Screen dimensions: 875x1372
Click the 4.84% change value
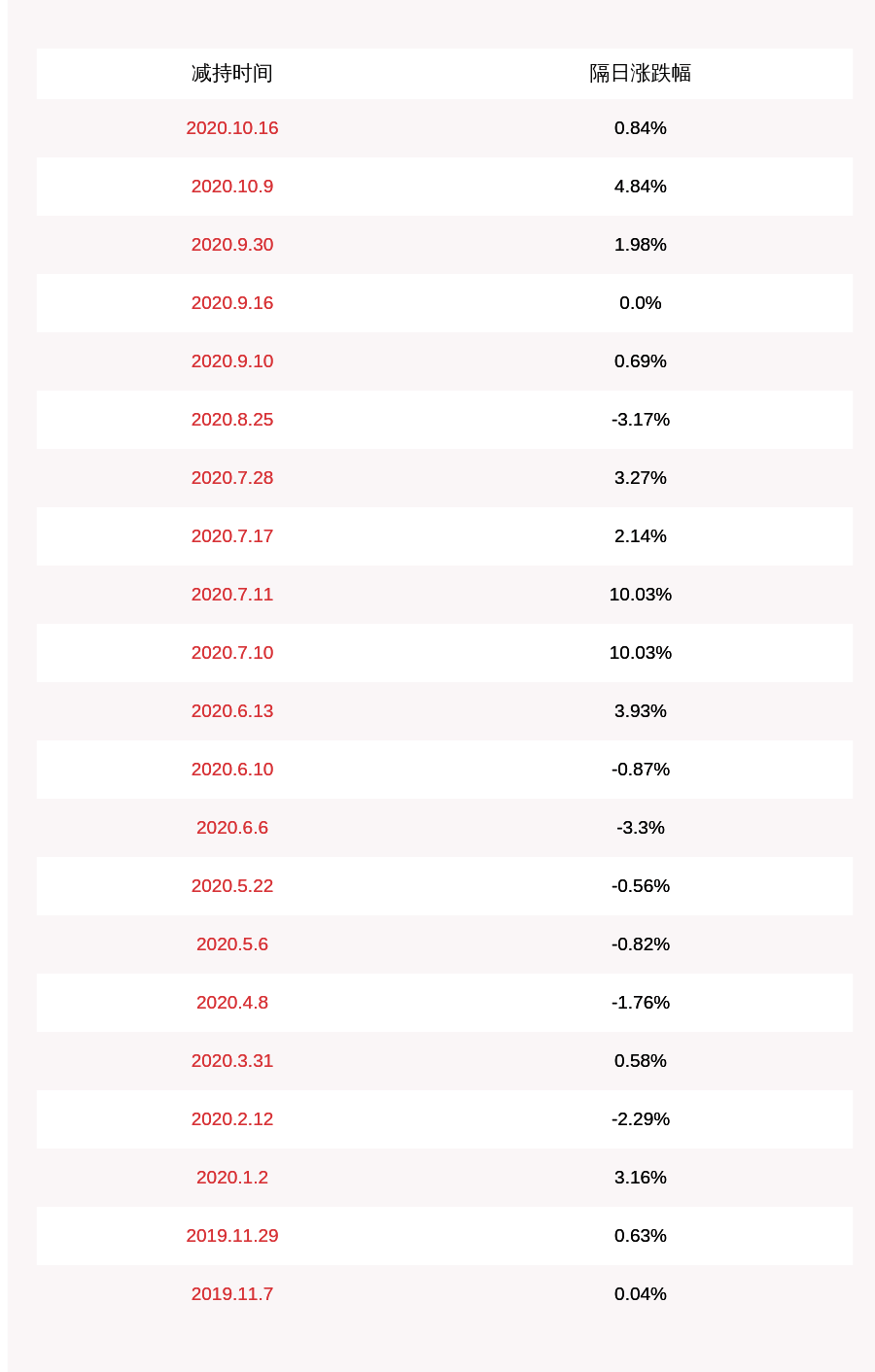[x=640, y=187]
